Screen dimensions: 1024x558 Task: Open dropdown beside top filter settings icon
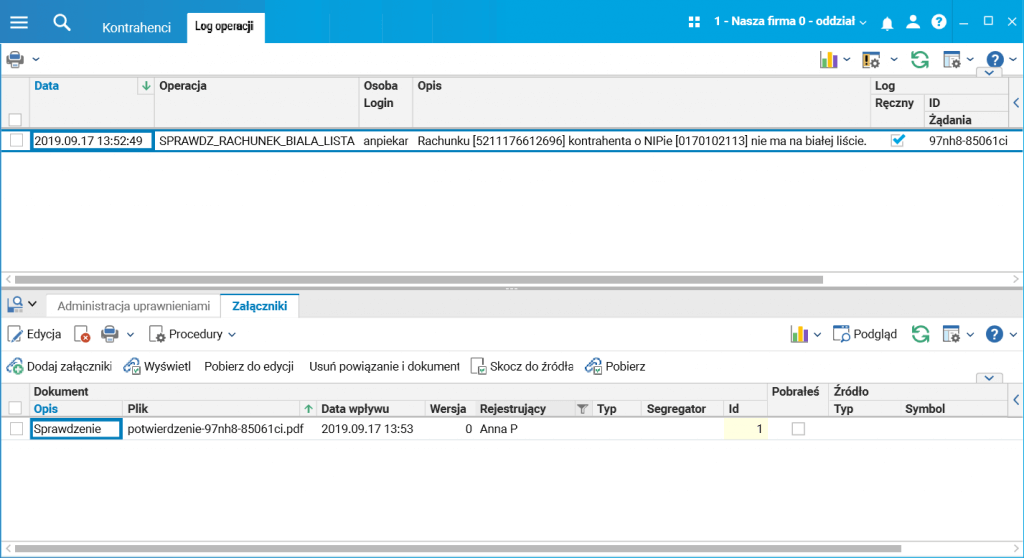click(894, 59)
